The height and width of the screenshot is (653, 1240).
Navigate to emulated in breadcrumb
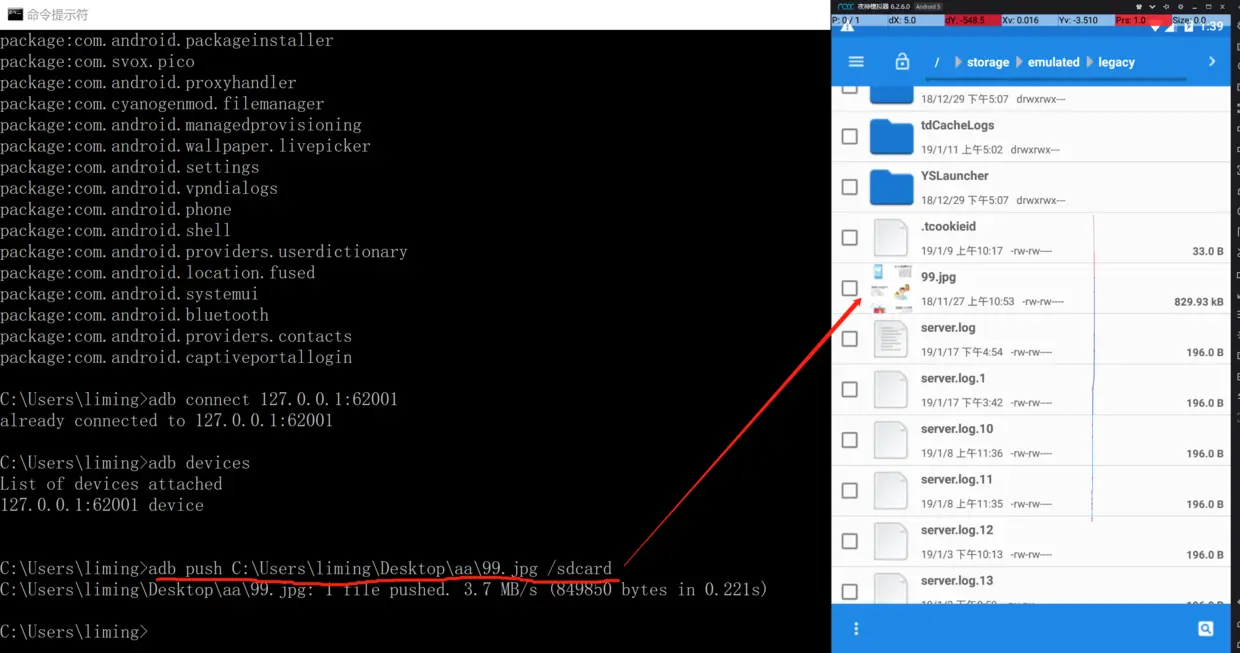[x=1054, y=62]
